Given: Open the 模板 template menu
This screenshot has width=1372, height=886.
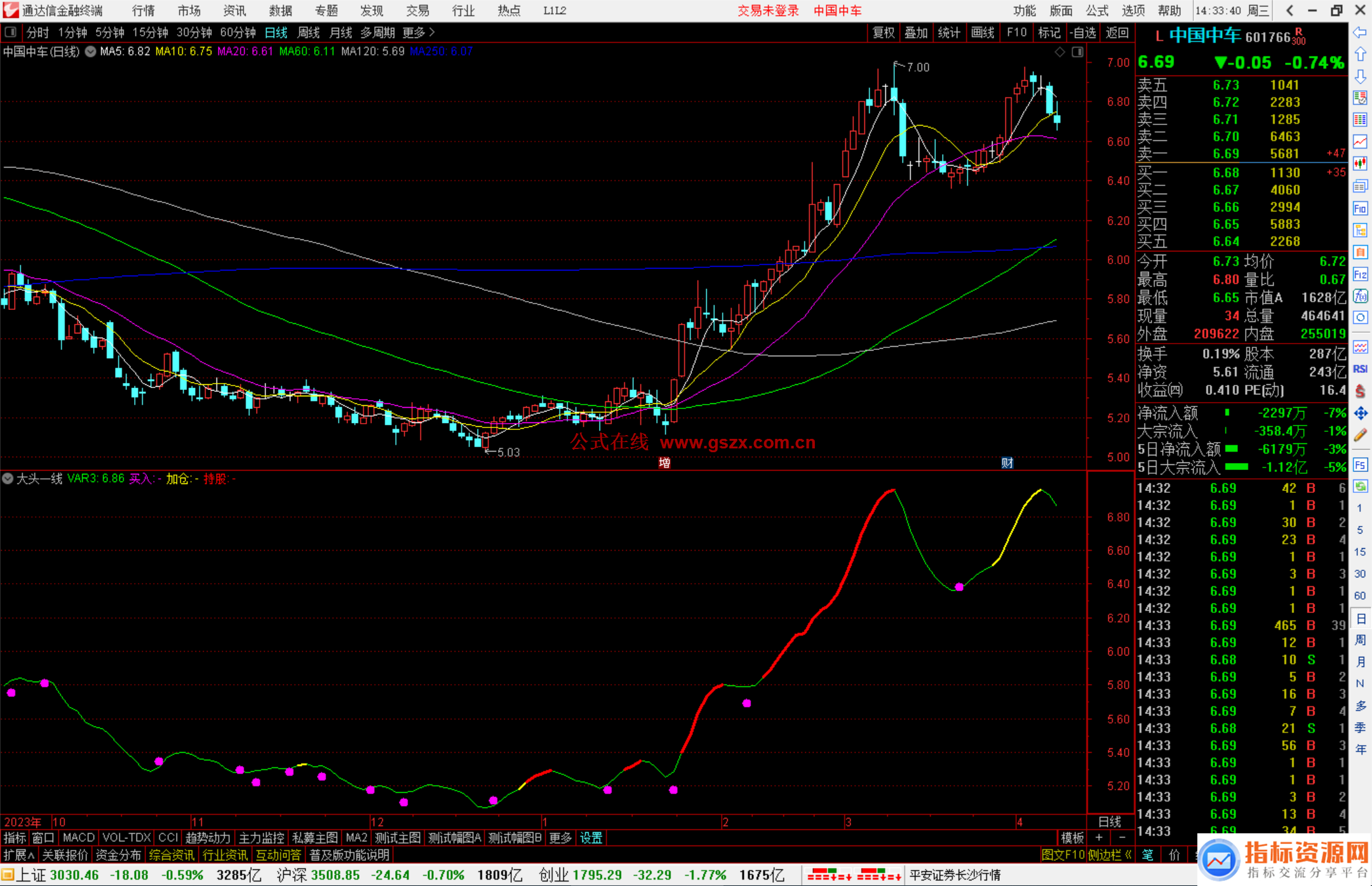Looking at the screenshot, I should coord(1072,838).
